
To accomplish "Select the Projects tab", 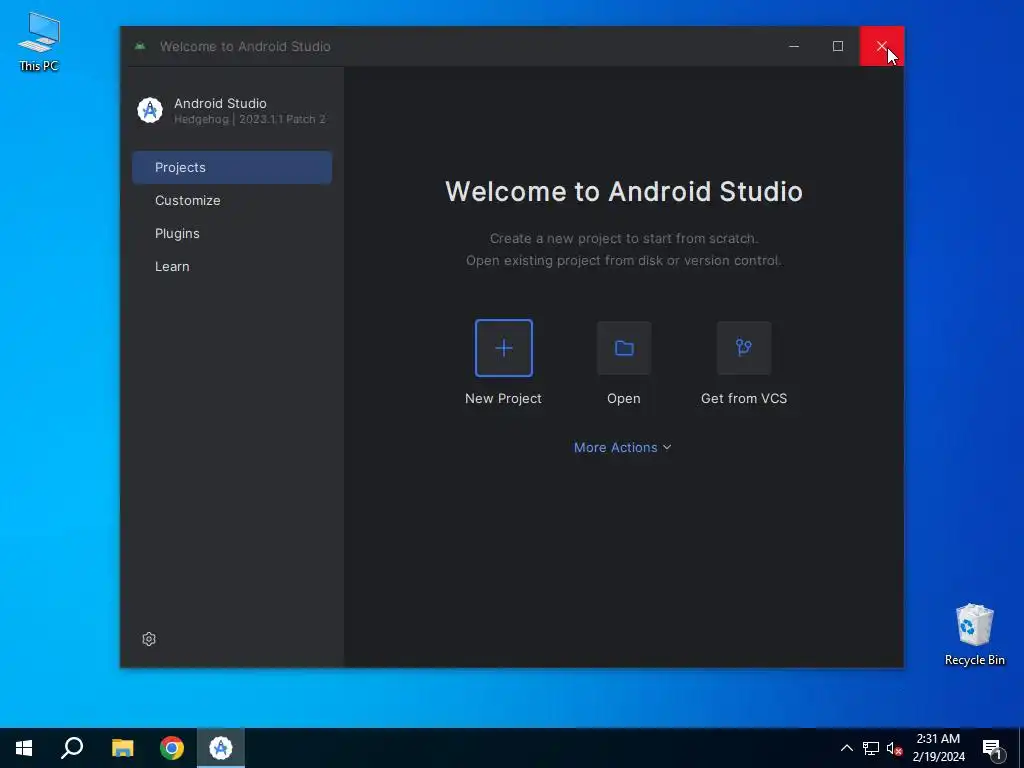I will (232, 167).
